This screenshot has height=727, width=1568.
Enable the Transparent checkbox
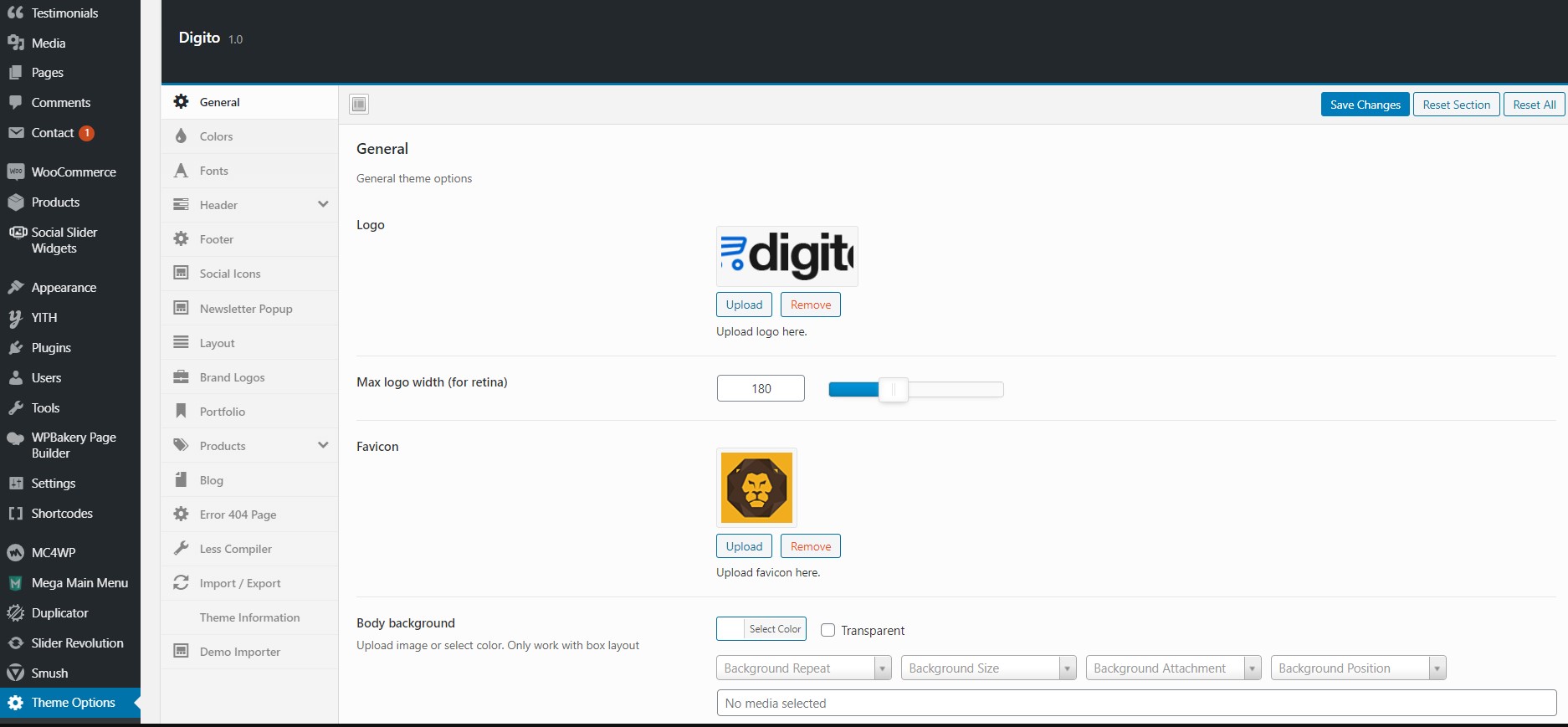(828, 630)
